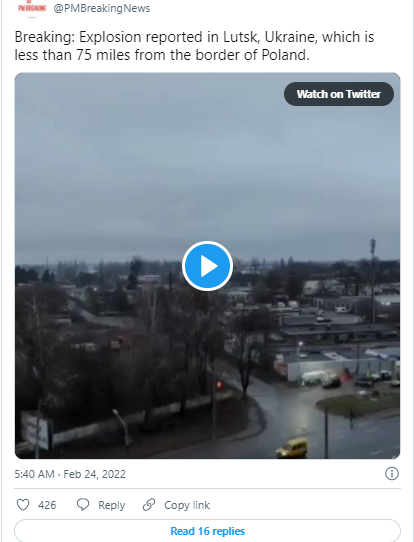Choose Copy link text
The width and height of the screenshot is (414, 542).
click(x=187, y=505)
